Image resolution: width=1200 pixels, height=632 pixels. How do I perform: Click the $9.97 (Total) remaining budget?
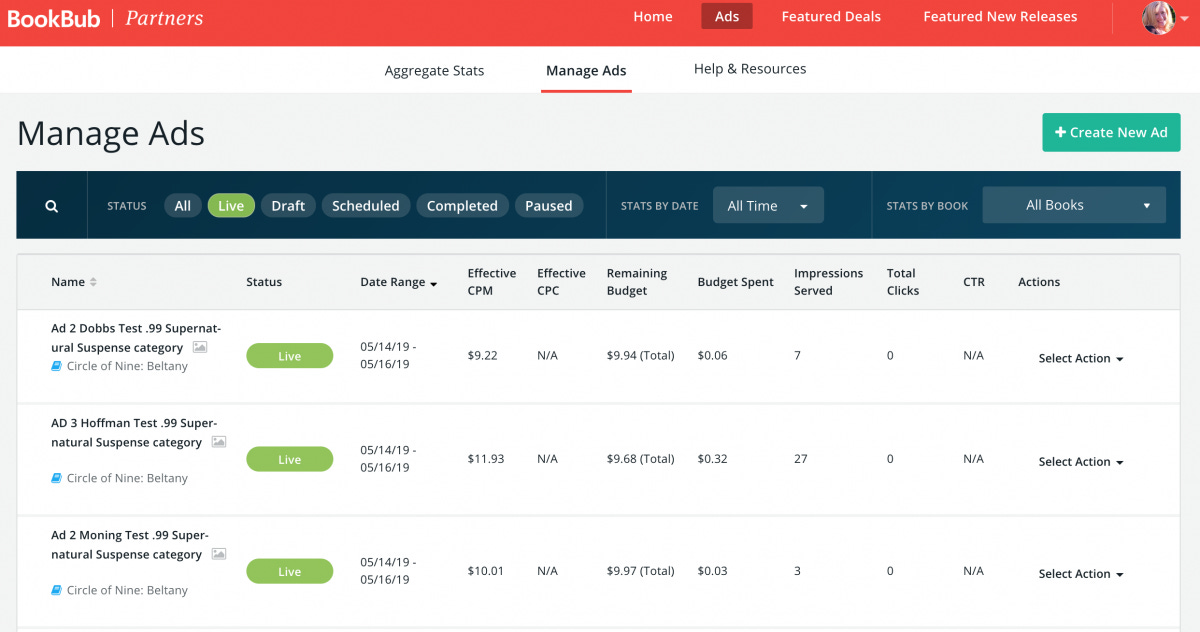(641, 571)
